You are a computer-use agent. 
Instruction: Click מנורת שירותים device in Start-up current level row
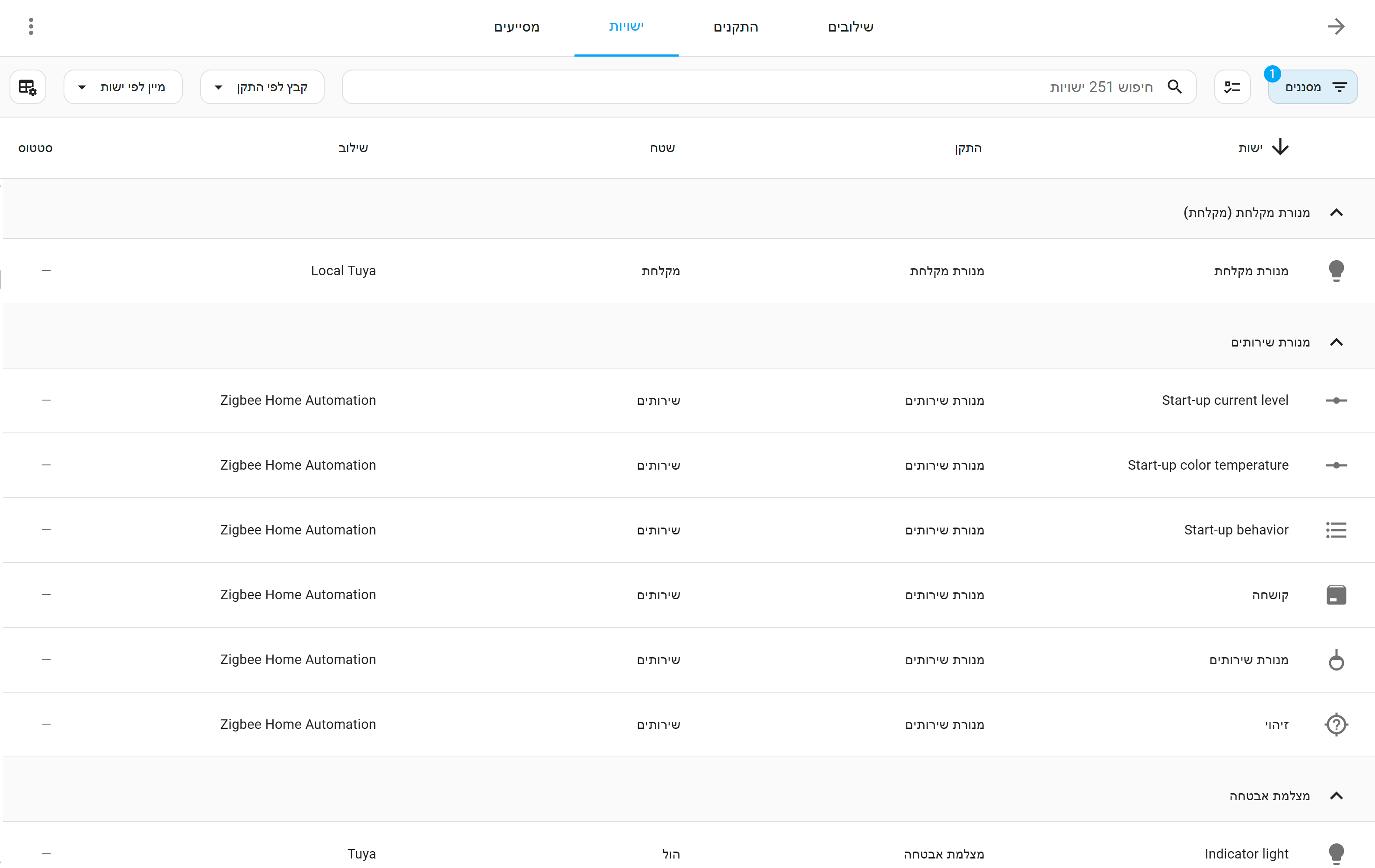pos(944,400)
